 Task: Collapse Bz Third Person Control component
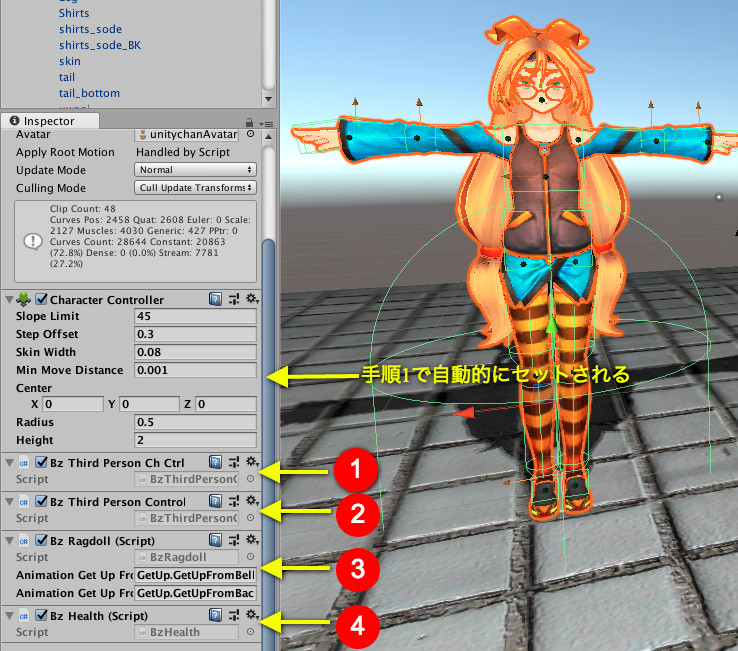point(9,502)
